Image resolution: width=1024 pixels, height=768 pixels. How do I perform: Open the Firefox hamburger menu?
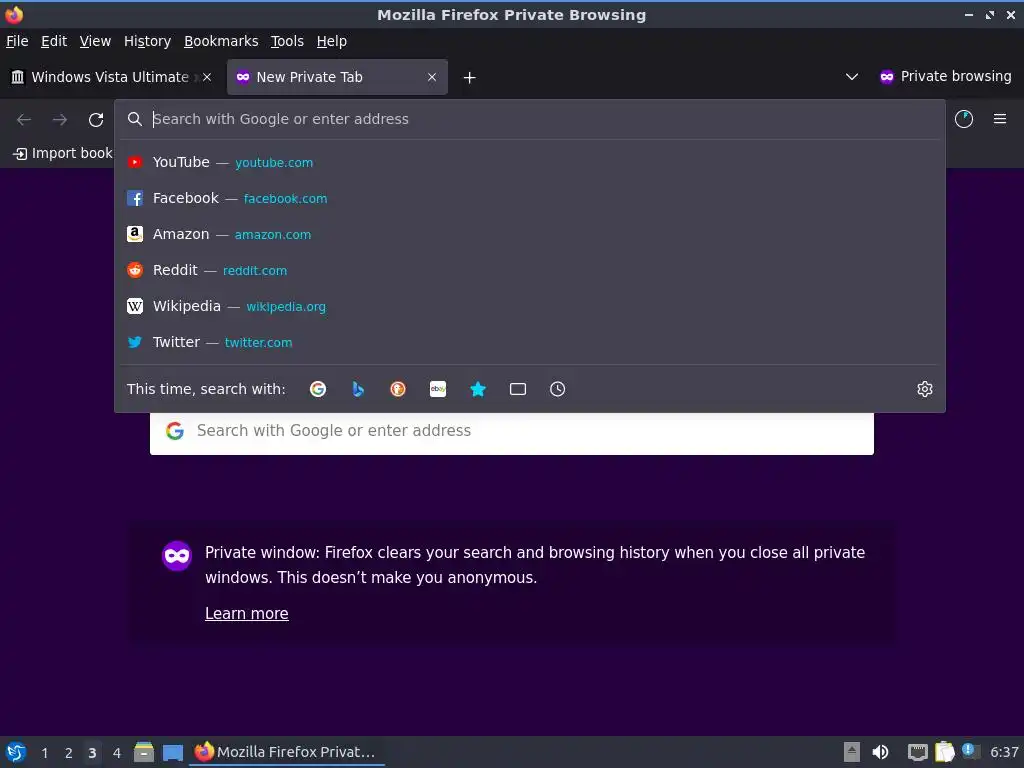[1000, 119]
